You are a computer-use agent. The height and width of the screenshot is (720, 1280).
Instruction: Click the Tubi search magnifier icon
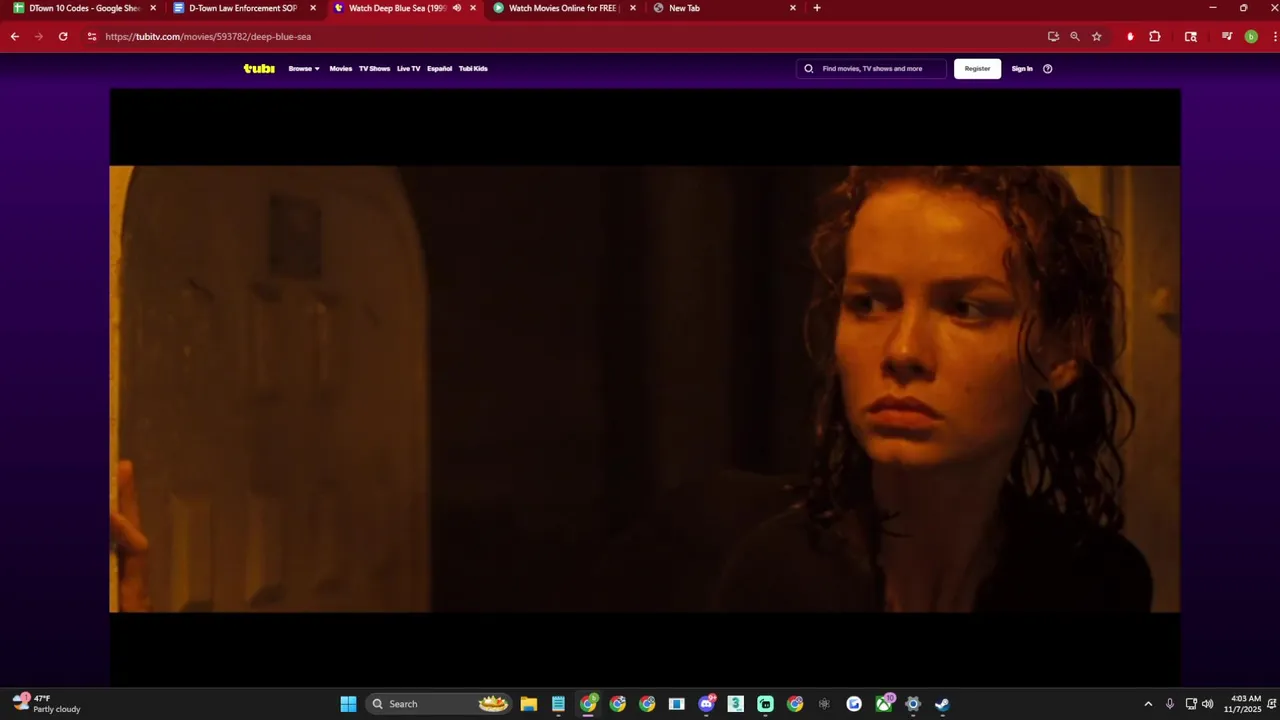pos(809,69)
